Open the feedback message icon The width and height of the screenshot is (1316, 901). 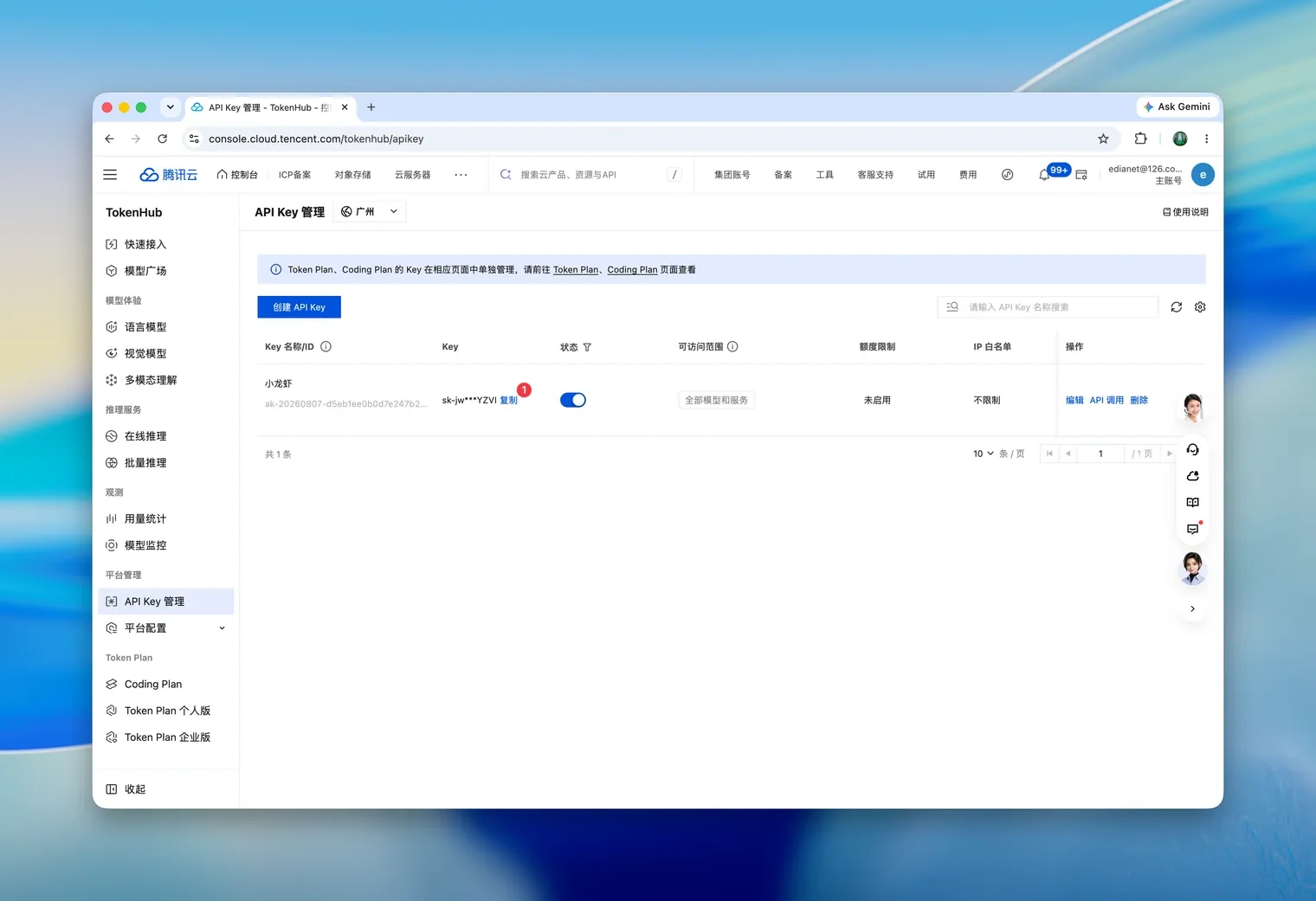1192,529
